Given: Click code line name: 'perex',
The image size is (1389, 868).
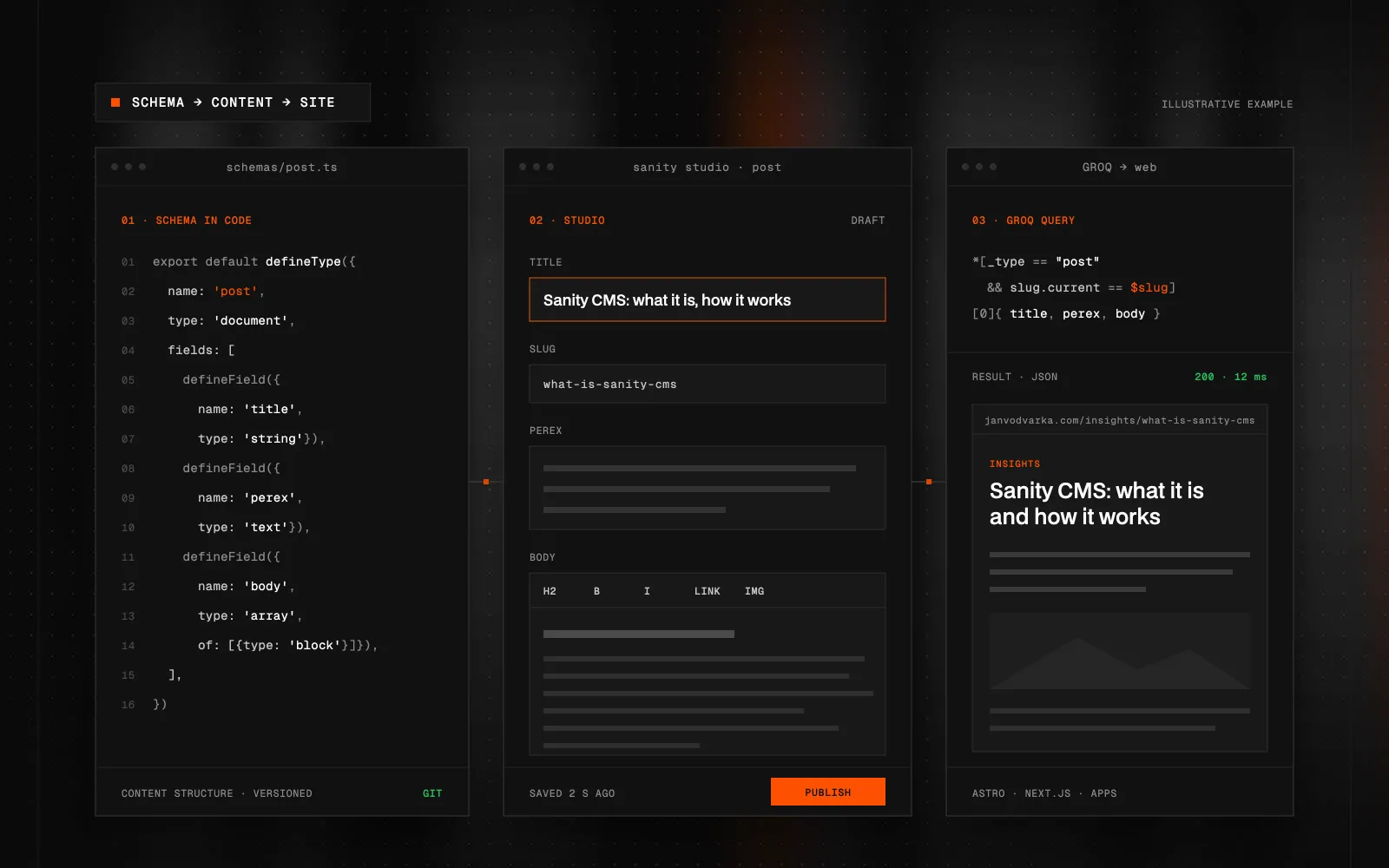Looking at the screenshot, I should [250, 497].
